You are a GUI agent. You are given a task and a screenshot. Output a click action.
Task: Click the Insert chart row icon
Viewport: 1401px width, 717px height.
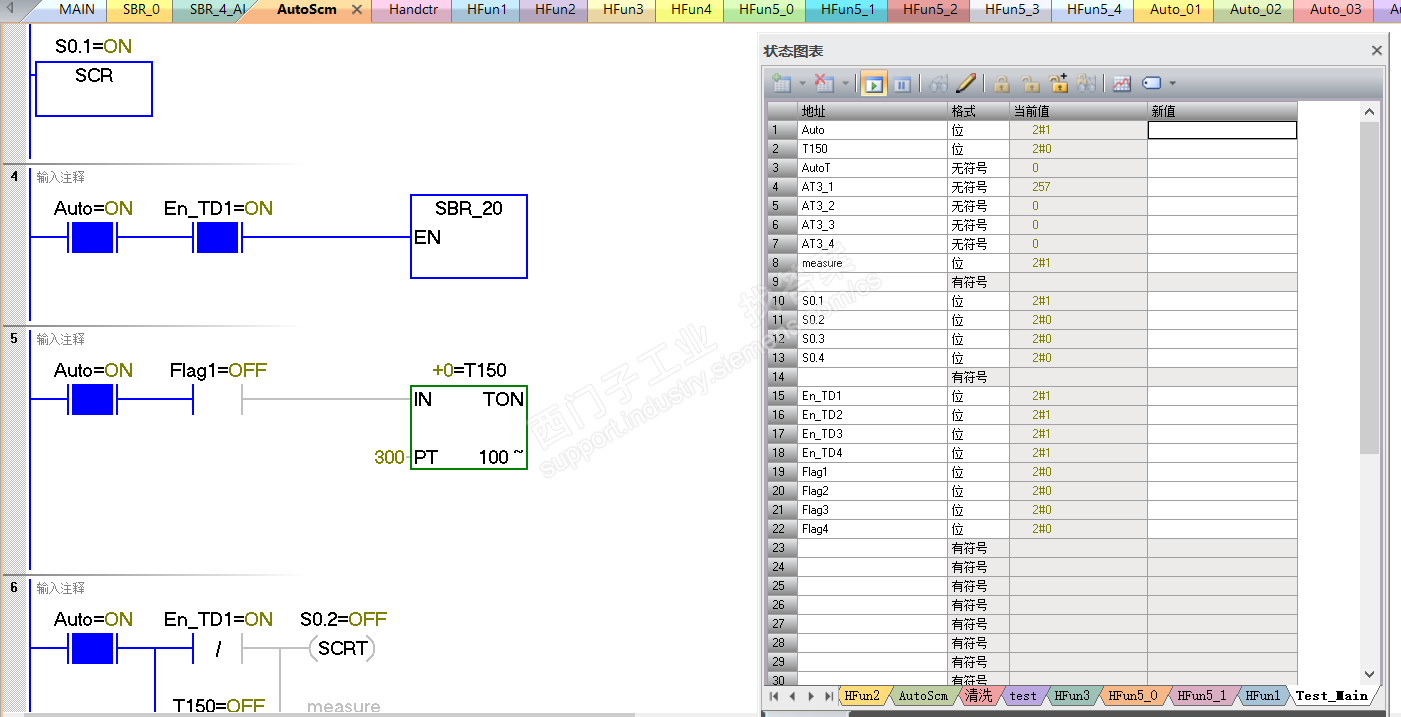(x=781, y=84)
